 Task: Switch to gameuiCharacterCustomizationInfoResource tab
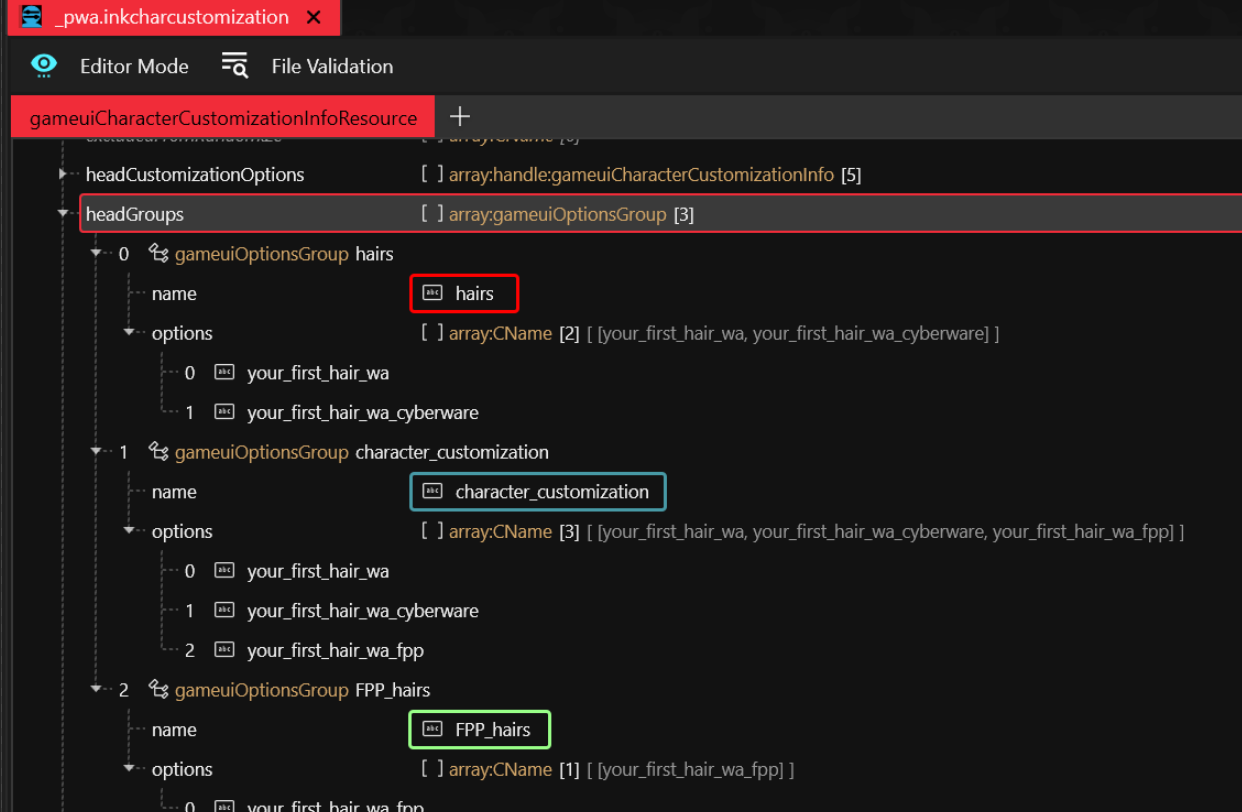tap(223, 118)
